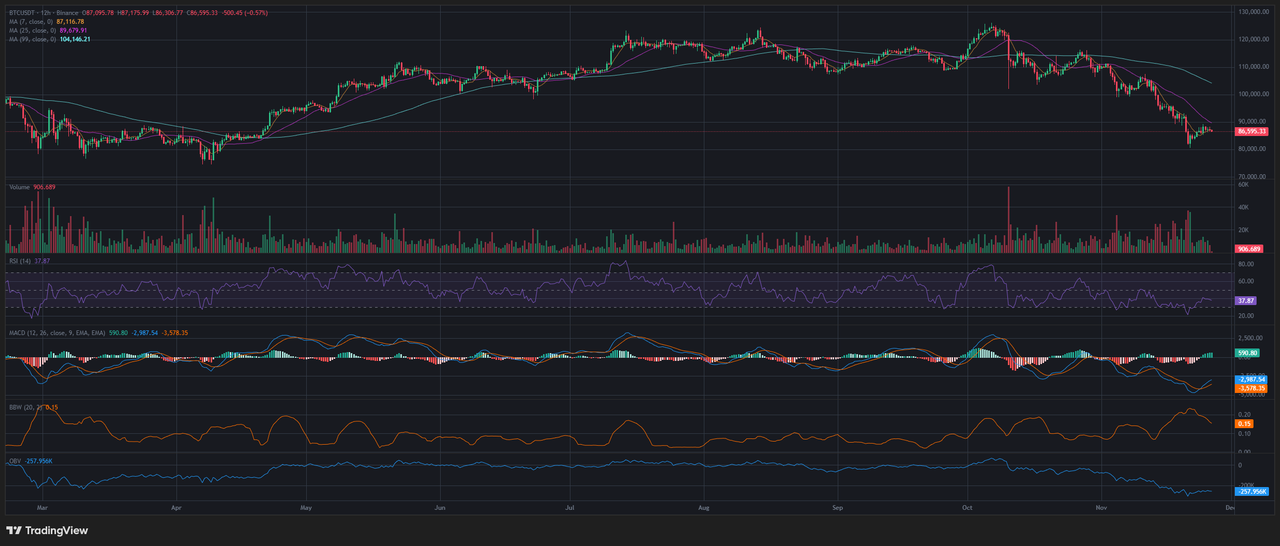Open the MA (25, close, 0) indicator legend
The image size is (1280, 546).
33,31
